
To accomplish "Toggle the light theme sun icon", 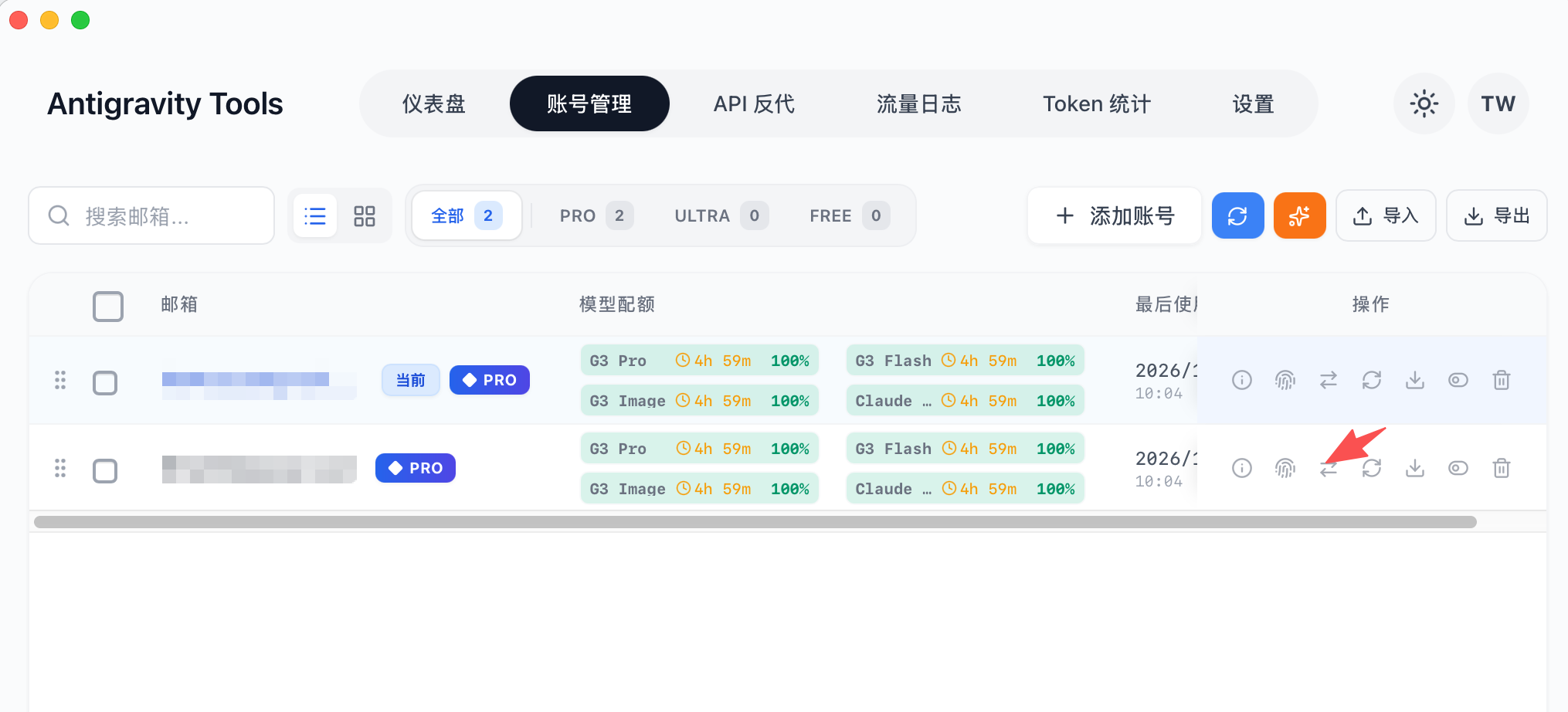I will pos(1424,103).
